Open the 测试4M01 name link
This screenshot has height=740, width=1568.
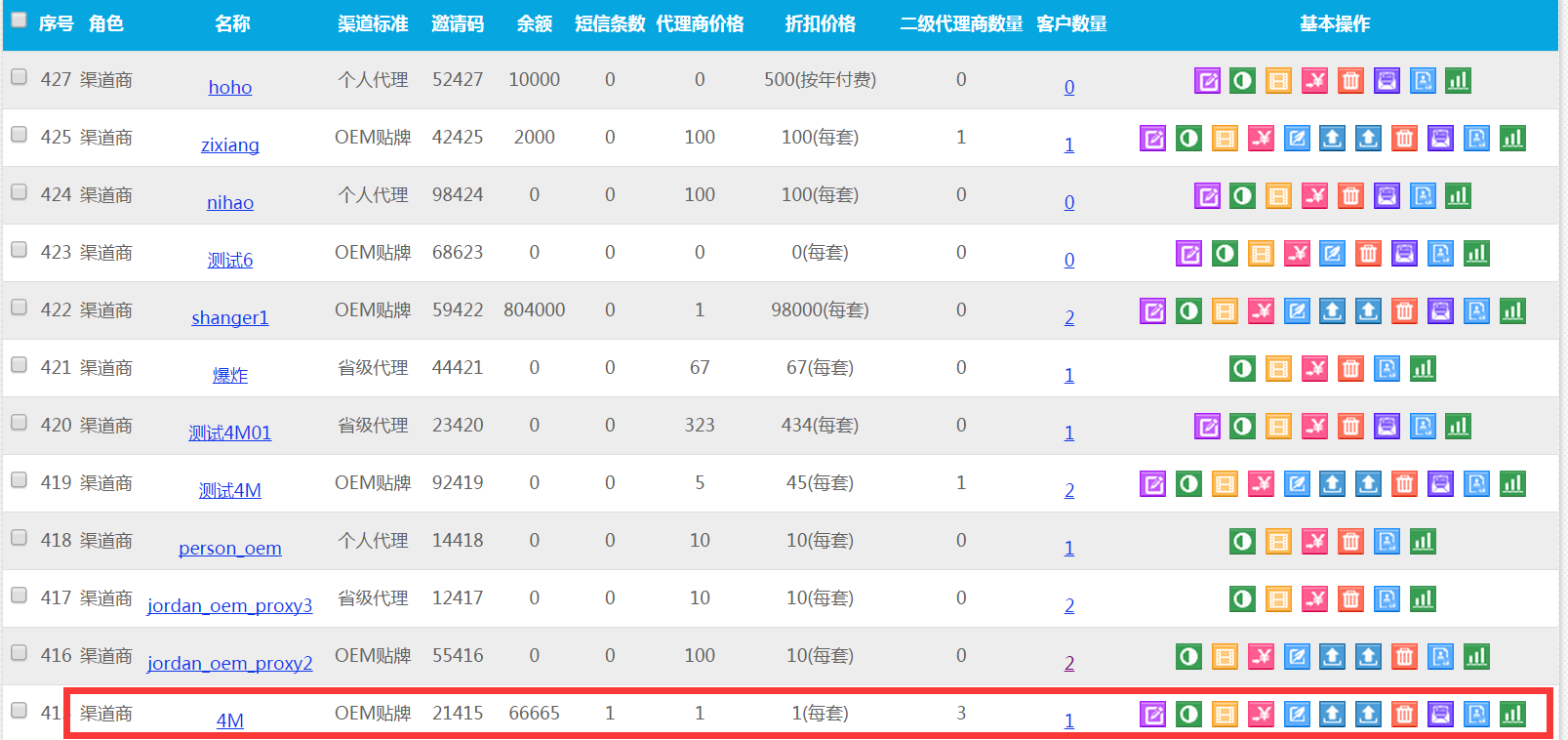(x=229, y=433)
